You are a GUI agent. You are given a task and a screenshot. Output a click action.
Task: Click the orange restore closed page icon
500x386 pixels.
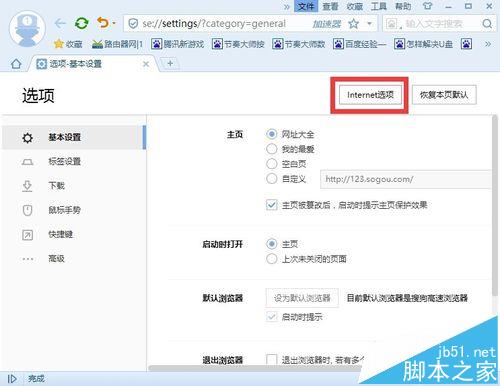coord(103,23)
